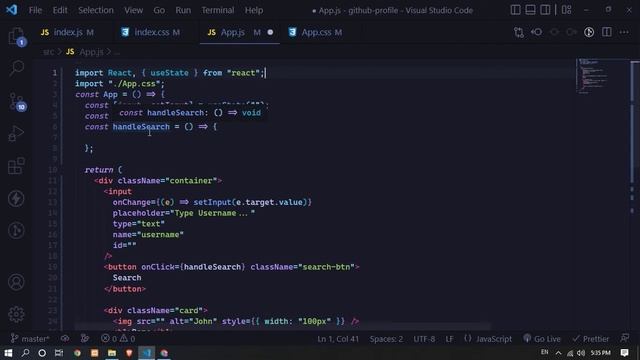Open the File menu
640x360 pixels.
(35, 10)
